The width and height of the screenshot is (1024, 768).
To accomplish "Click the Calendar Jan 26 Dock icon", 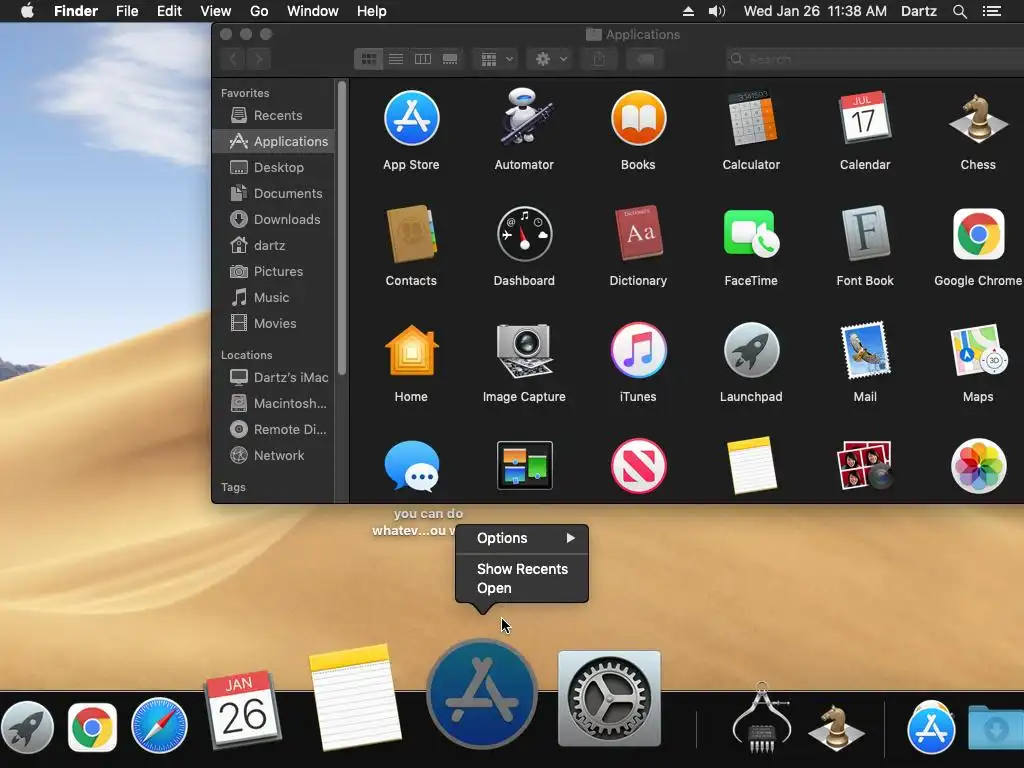I will click(x=242, y=711).
